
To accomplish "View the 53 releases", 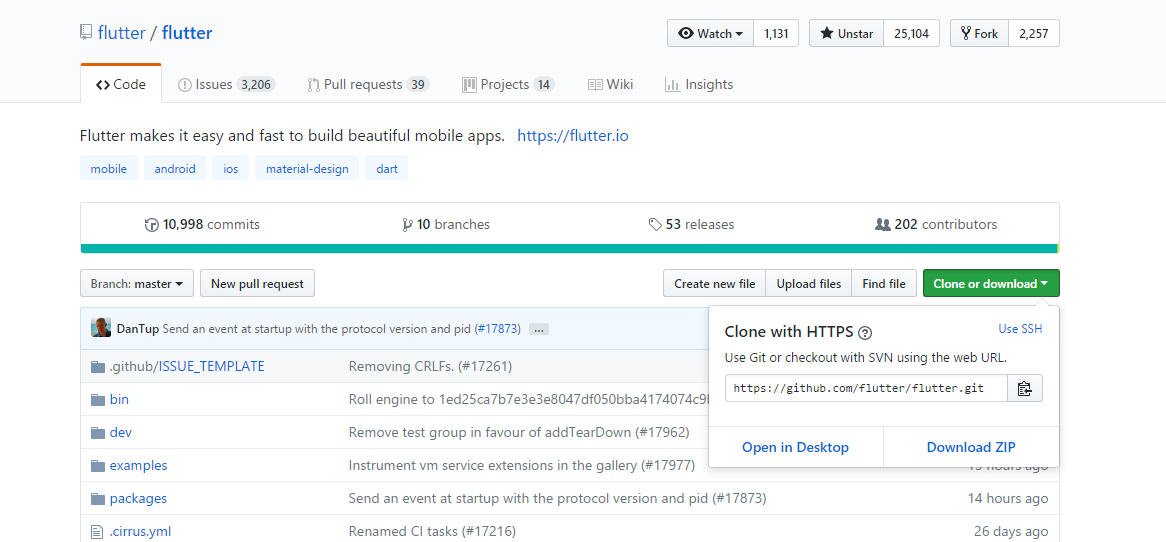I will point(691,224).
